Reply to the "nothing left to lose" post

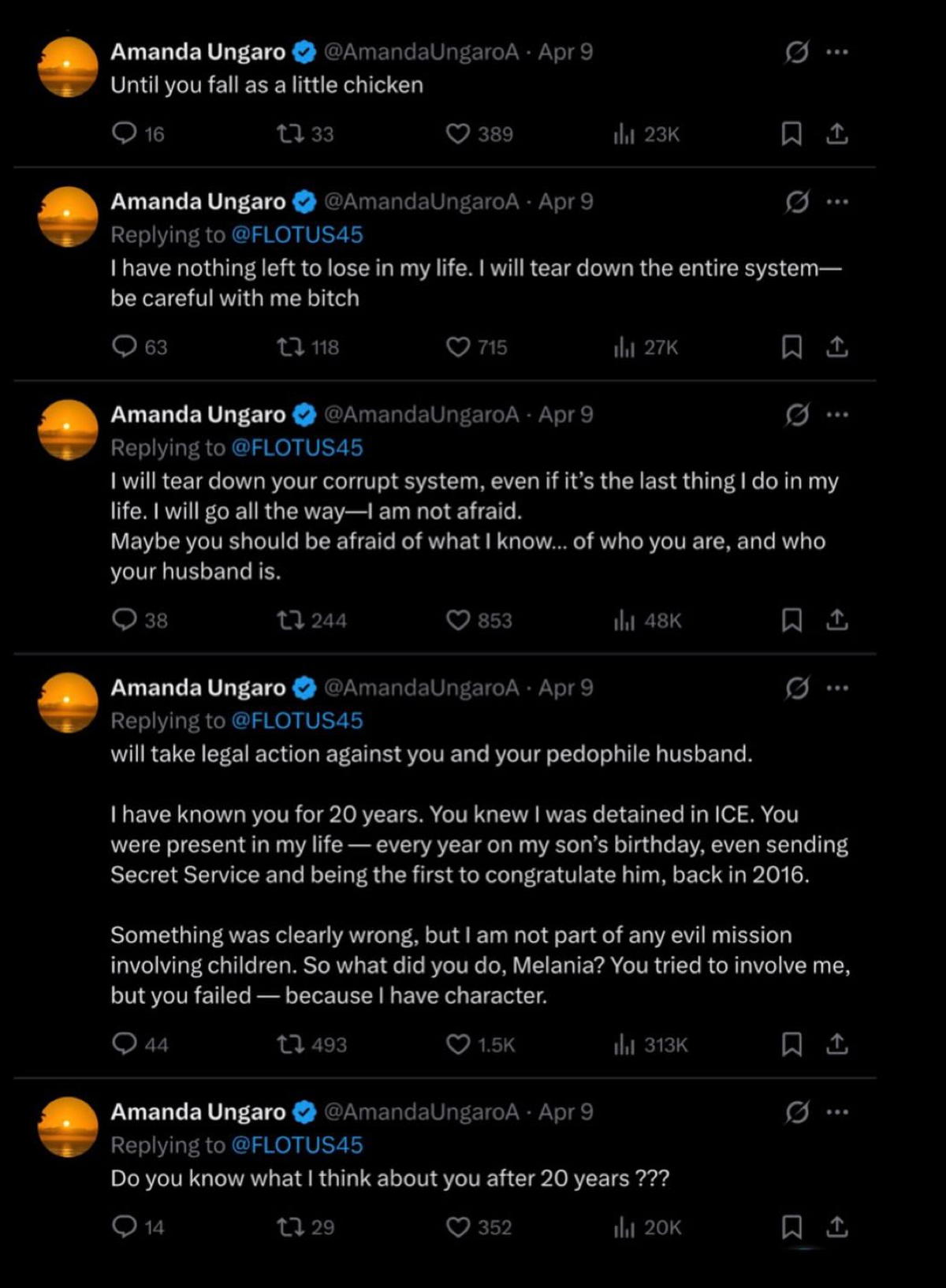point(125,347)
